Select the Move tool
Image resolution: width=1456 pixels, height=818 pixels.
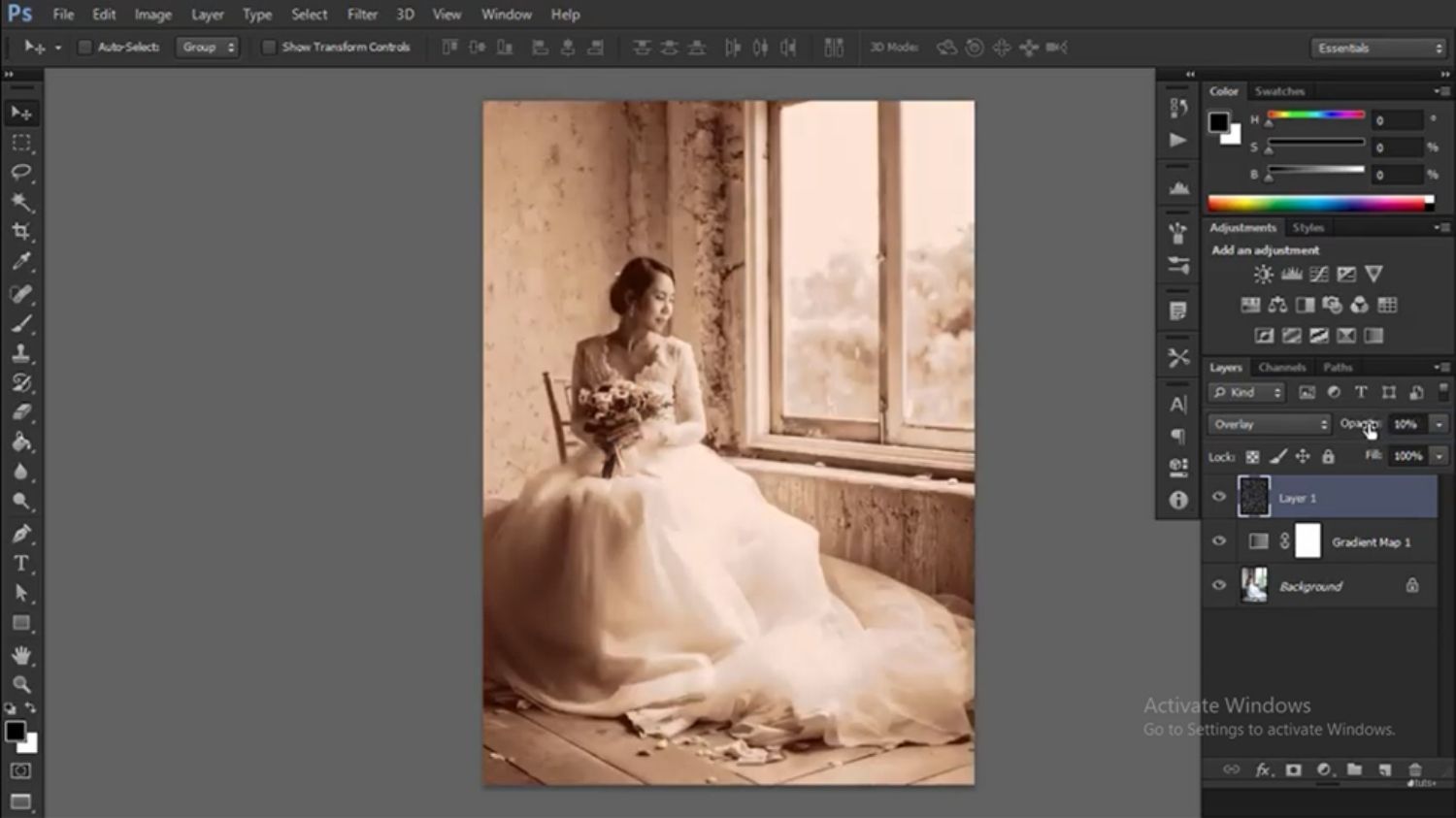21,114
